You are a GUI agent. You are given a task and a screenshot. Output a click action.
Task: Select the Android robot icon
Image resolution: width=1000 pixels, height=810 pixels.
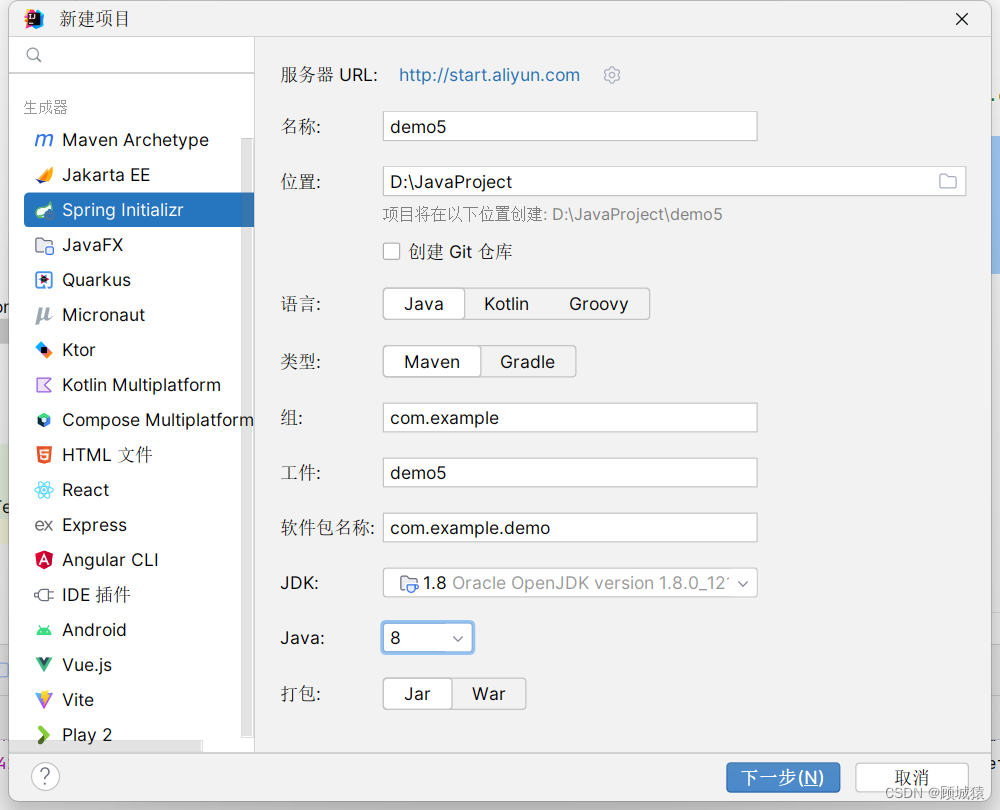click(43, 630)
